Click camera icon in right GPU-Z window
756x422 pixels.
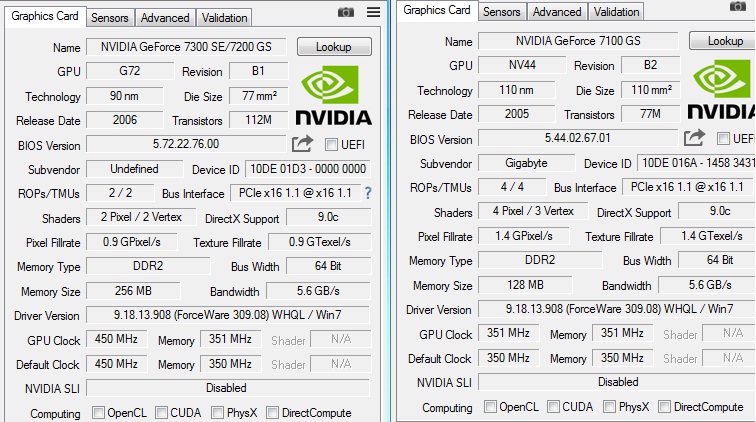pyautogui.click(x=738, y=6)
